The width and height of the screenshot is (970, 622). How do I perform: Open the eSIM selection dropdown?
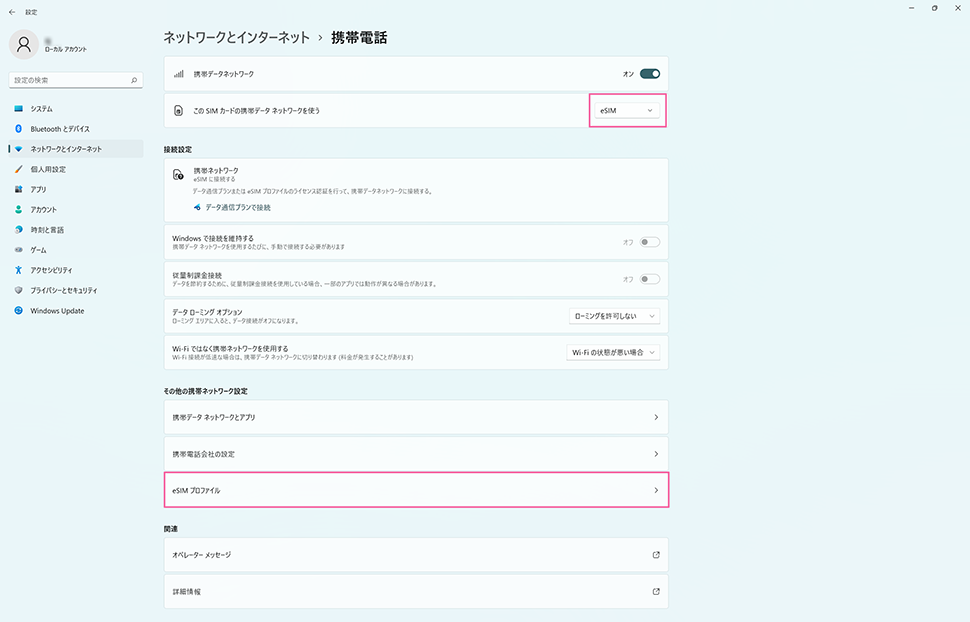[626, 111]
